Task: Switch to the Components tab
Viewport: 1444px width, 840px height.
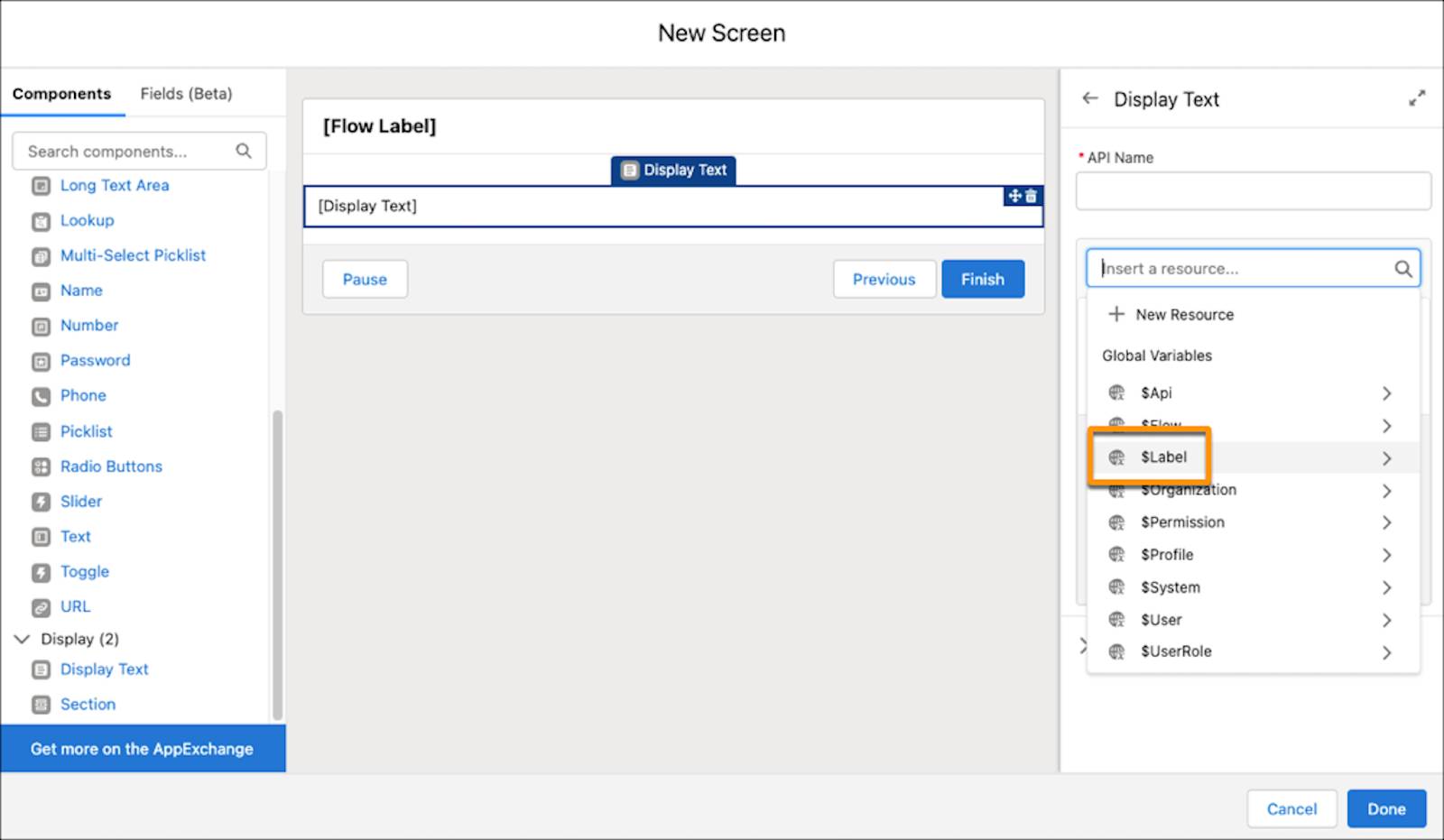Action: (62, 93)
